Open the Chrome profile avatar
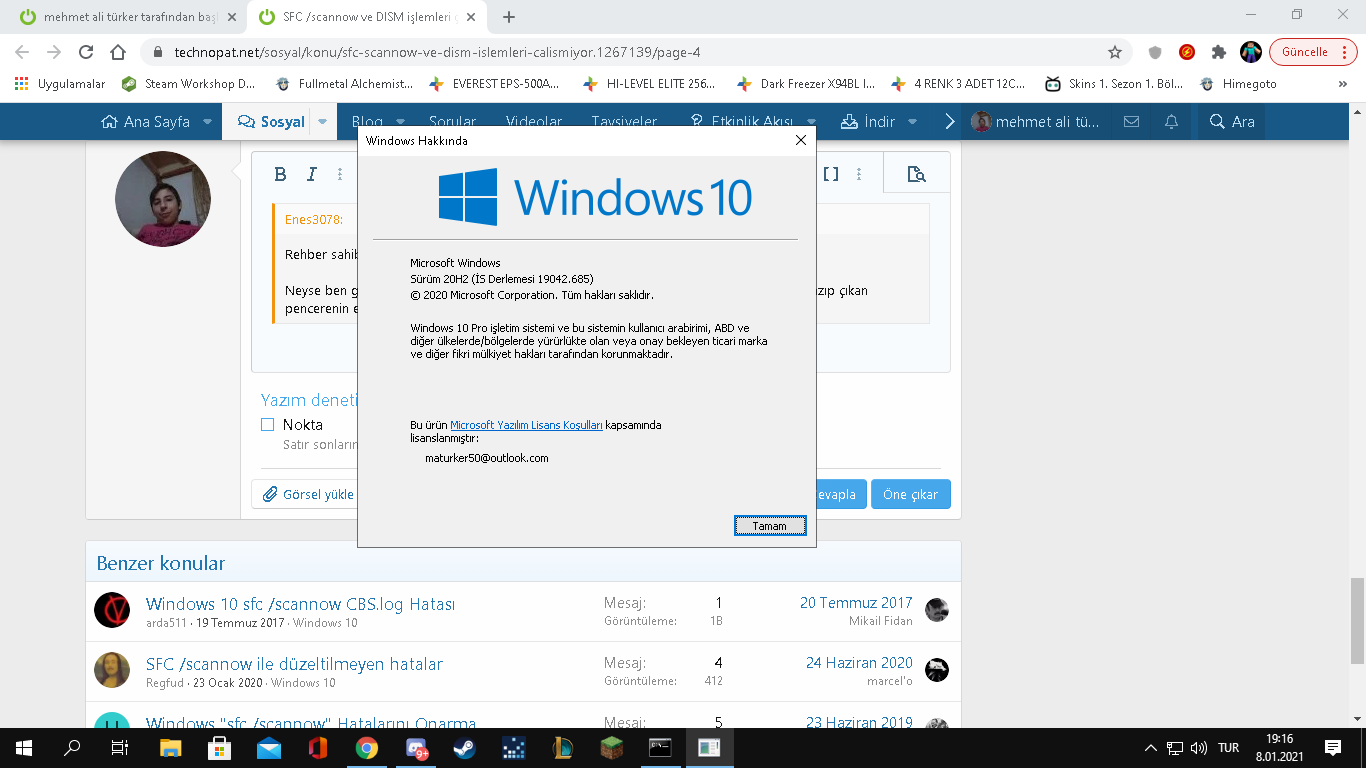Viewport: 1366px width, 768px height. 1251,52
